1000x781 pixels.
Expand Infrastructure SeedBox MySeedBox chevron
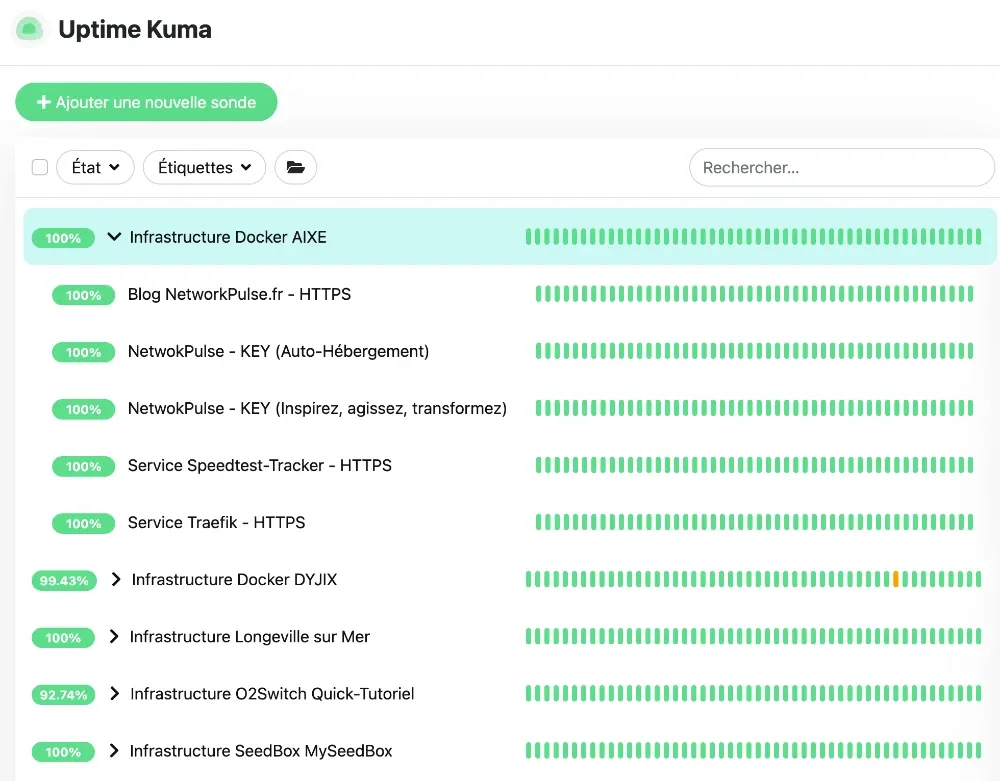[x=114, y=750]
